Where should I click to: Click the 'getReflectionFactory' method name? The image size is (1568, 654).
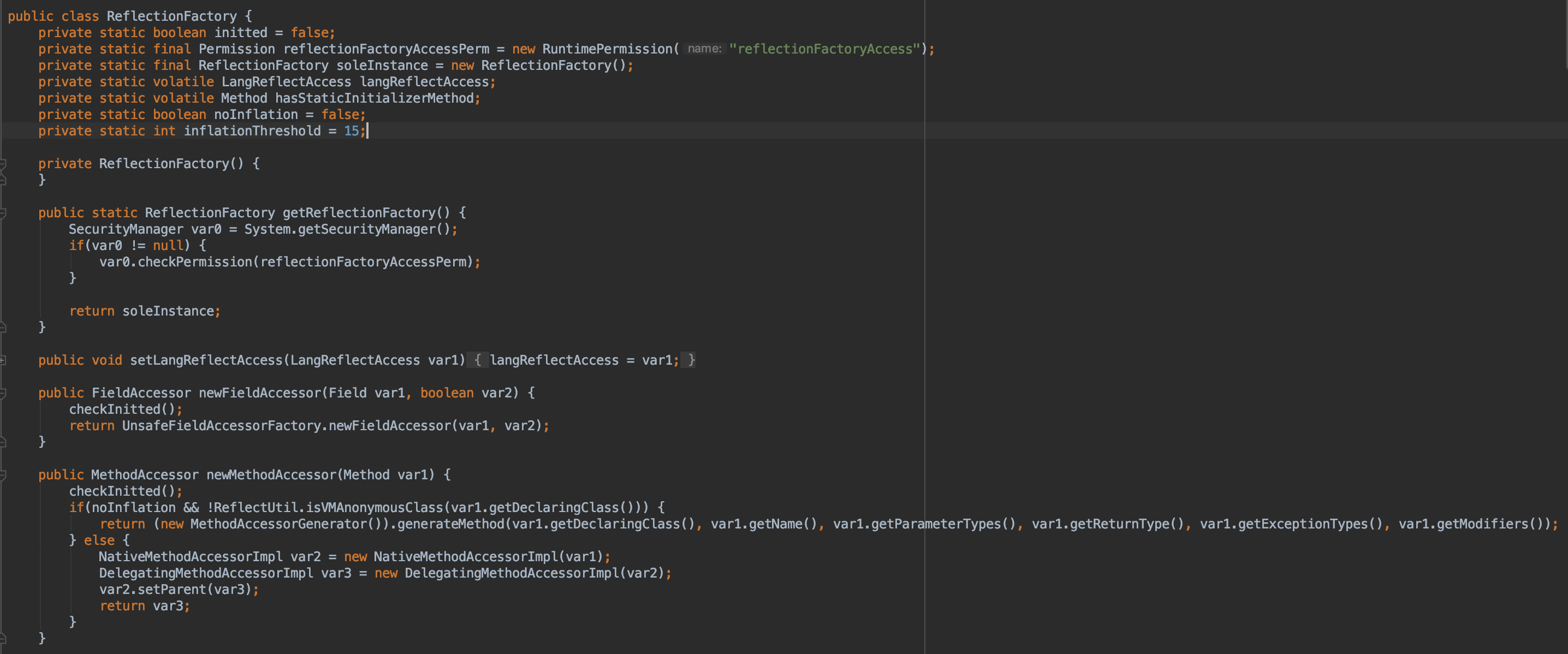pos(359,213)
